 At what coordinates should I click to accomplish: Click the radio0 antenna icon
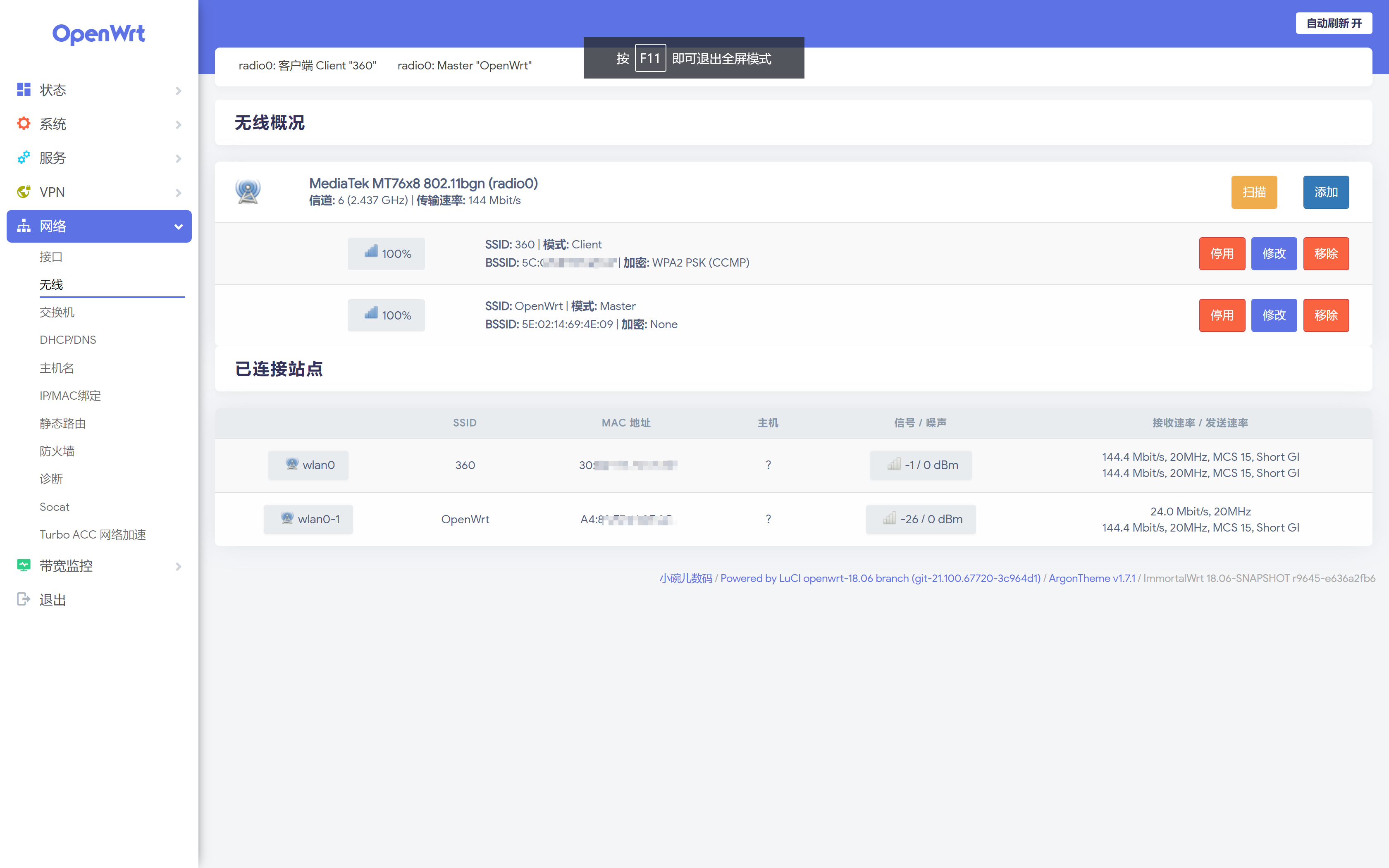point(248,192)
